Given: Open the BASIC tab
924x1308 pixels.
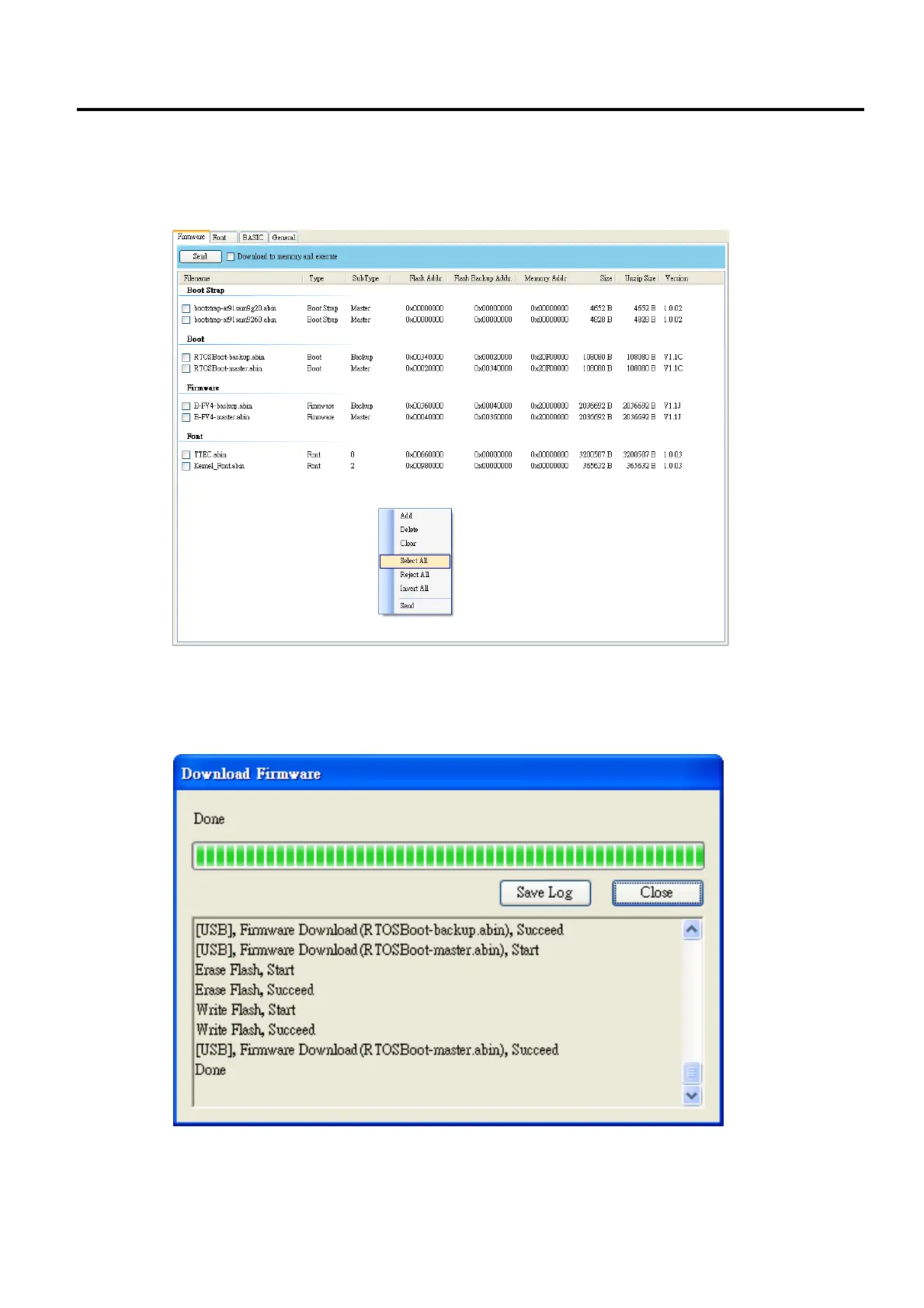Looking at the screenshot, I should tap(253, 238).
